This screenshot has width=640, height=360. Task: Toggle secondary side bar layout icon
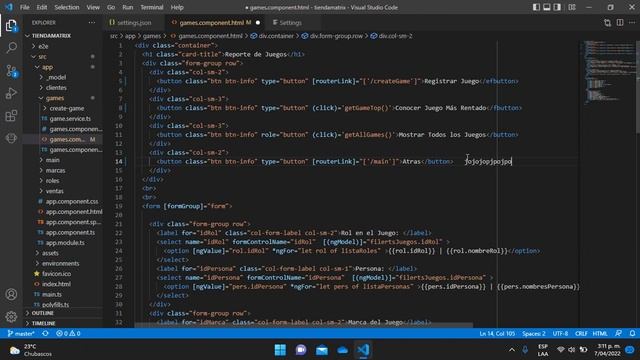(557, 7)
